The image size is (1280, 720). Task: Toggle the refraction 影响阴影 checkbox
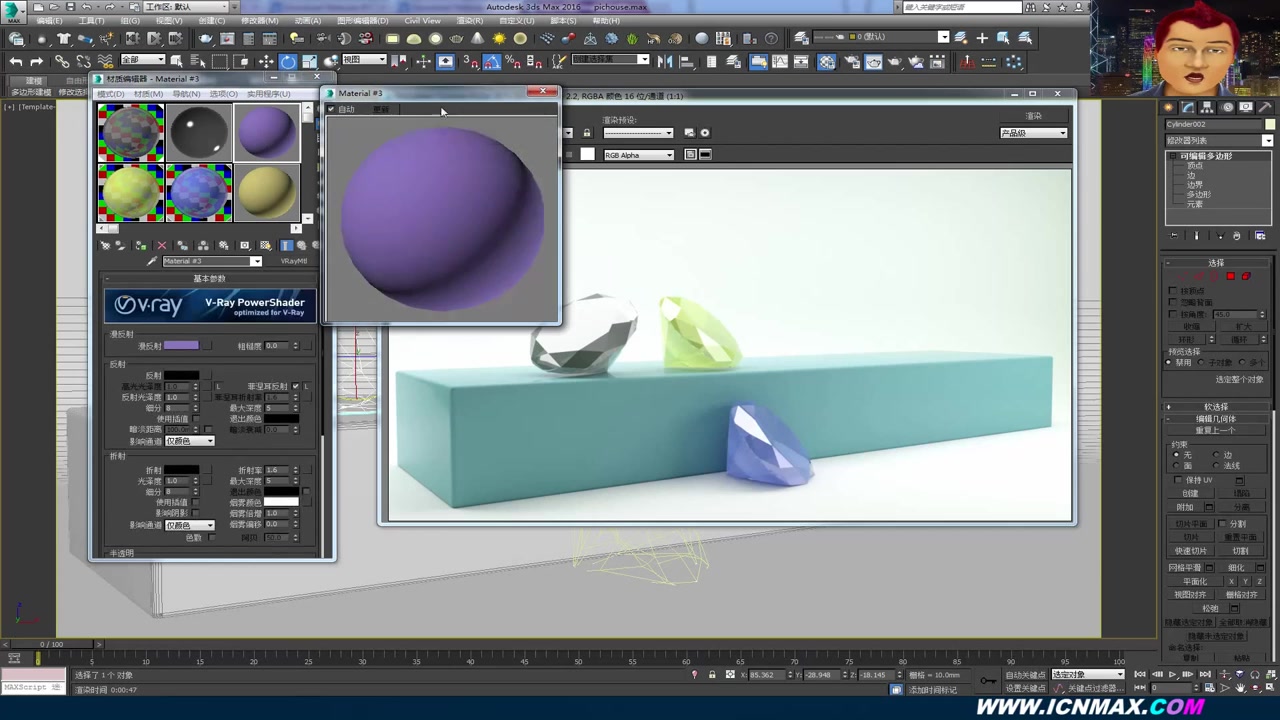(x=196, y=513)
